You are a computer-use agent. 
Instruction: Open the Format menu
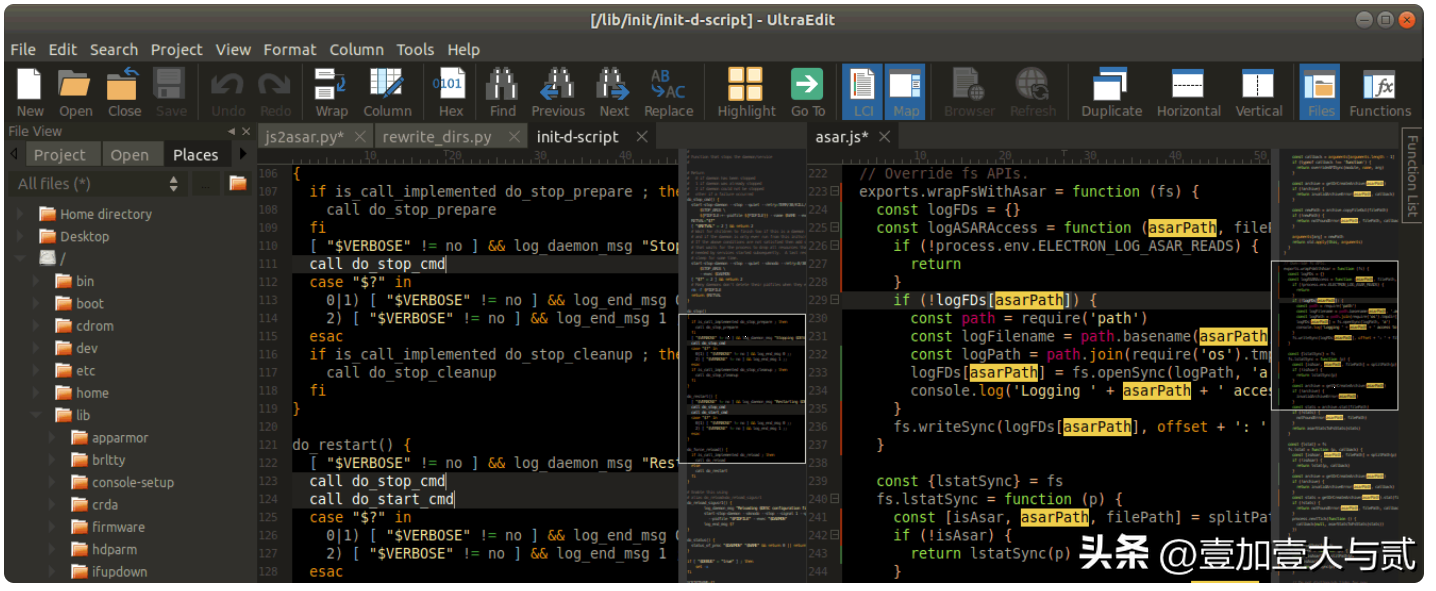click(x=290, y=49)
